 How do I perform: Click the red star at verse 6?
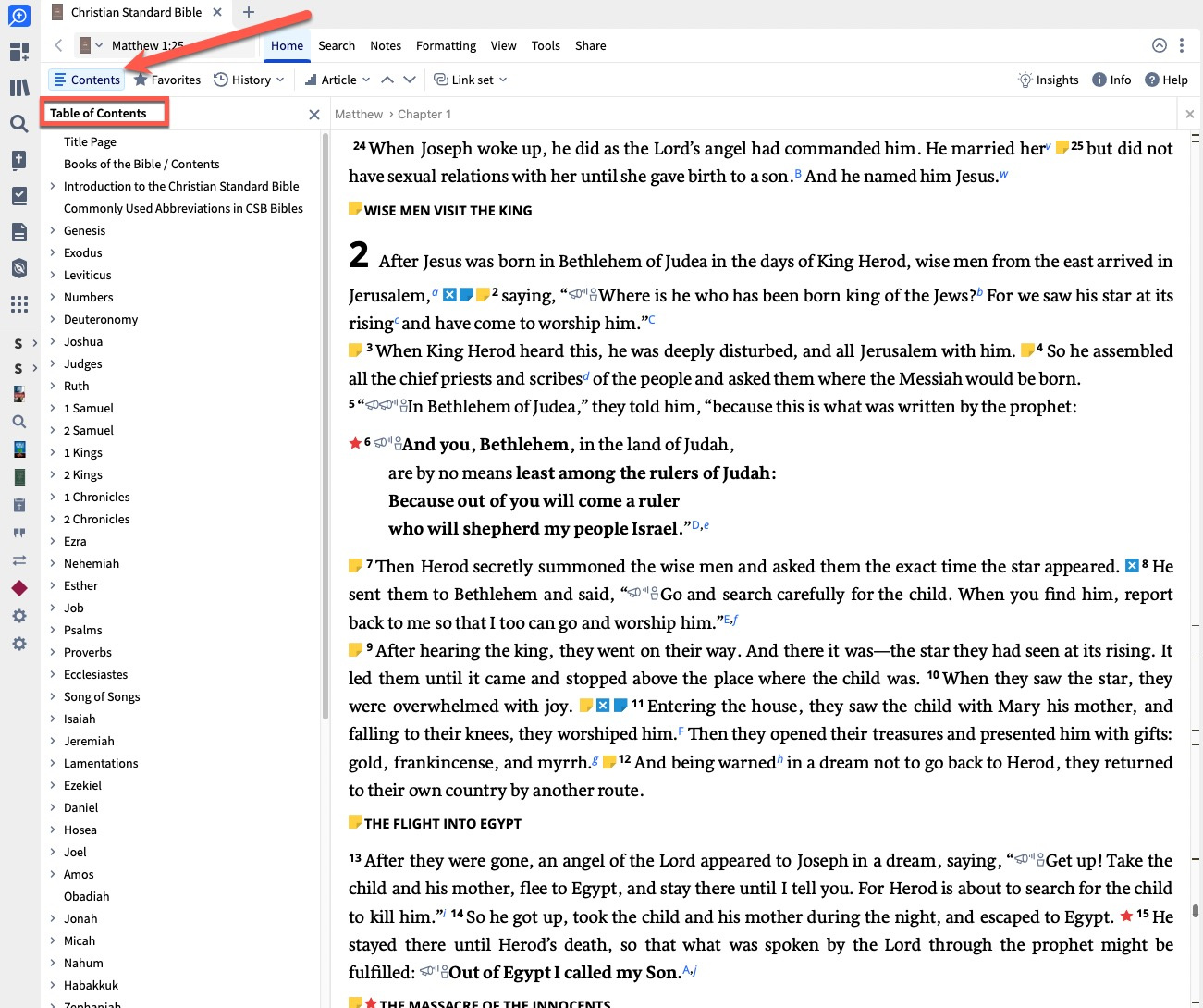tap(355, 443)
